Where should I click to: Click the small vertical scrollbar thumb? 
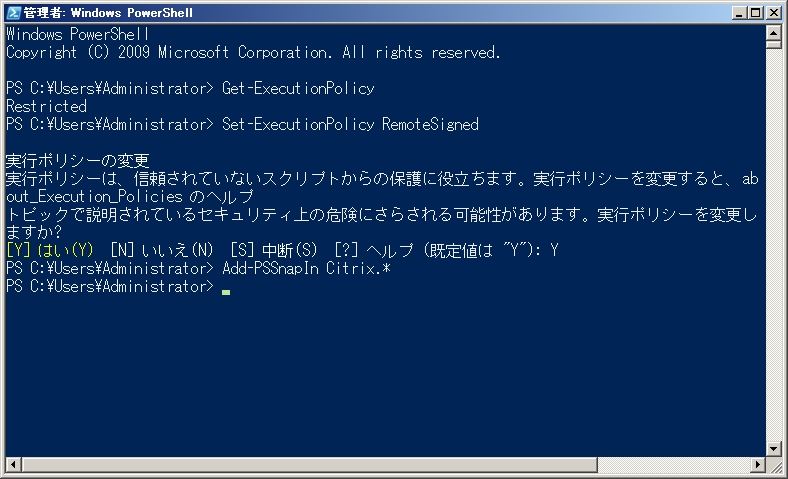773,44
